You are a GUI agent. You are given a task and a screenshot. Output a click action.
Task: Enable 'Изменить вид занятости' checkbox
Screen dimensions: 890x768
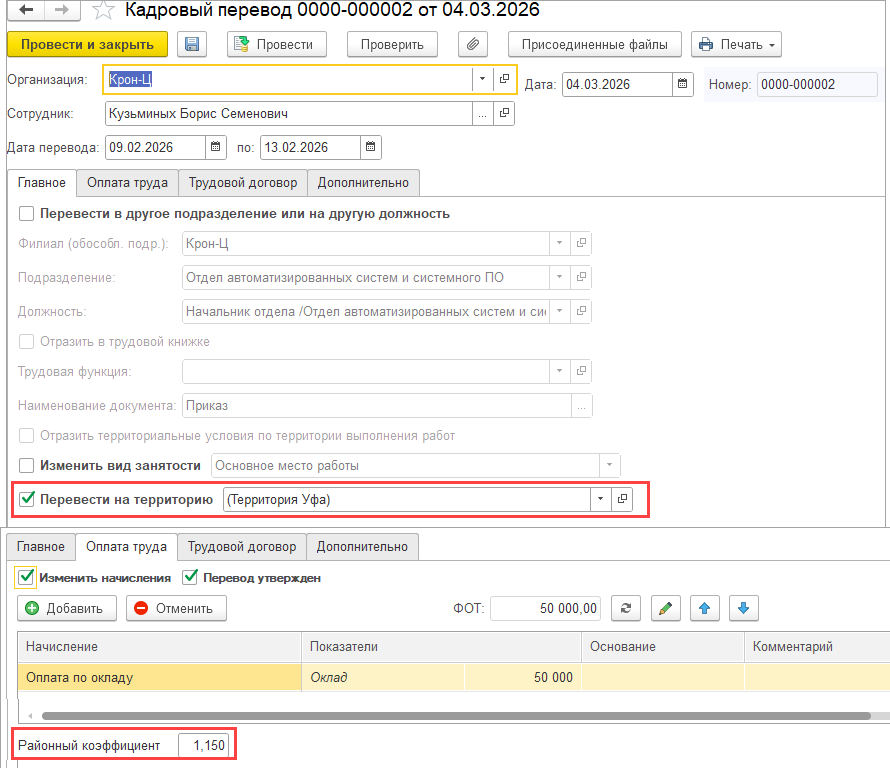click(x=27, y=465)
